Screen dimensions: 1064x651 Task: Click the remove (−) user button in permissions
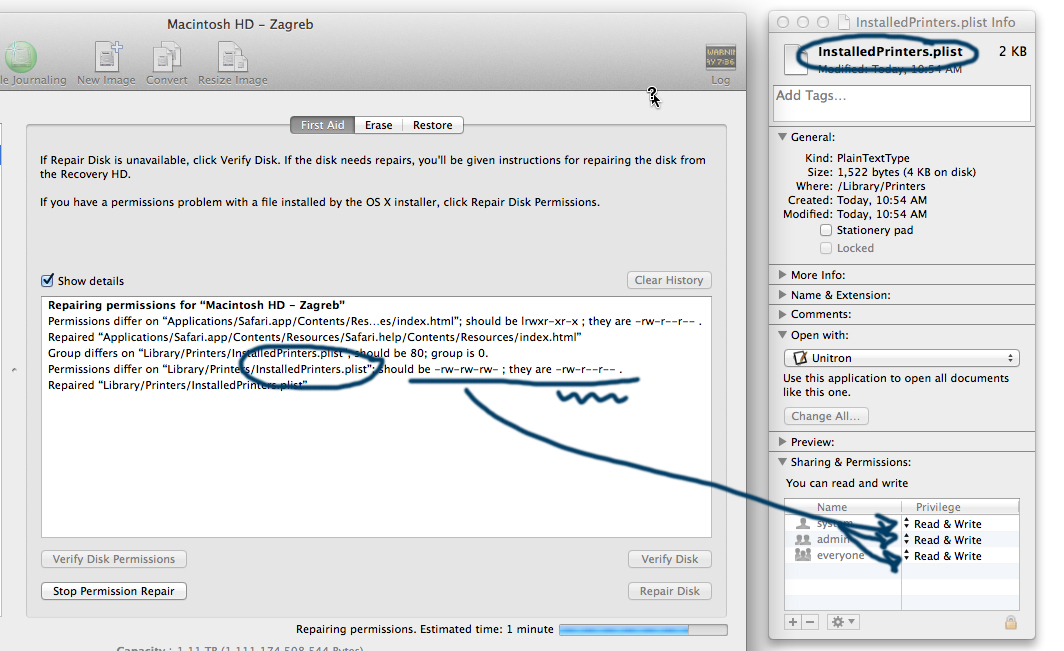tap(810, 622)
